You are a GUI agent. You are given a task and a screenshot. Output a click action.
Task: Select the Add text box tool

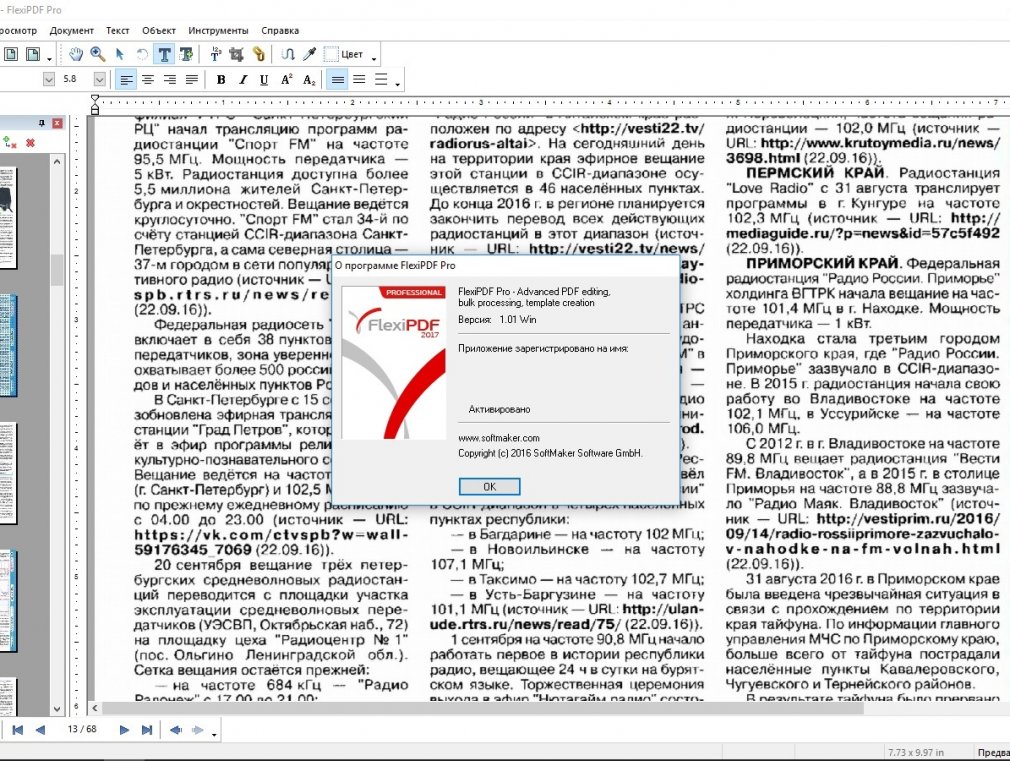click(186, 54)
